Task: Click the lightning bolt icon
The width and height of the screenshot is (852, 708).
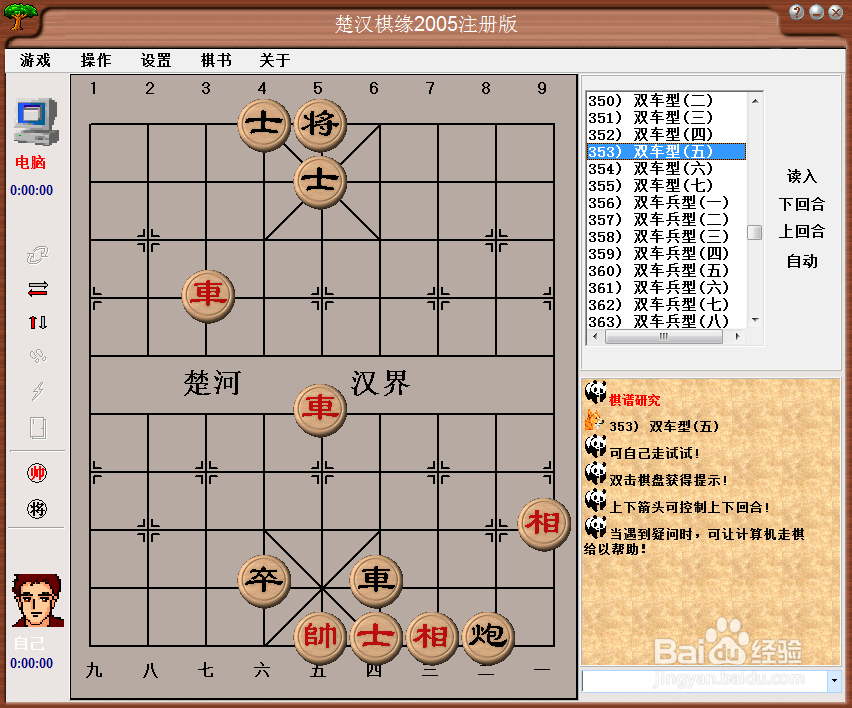Action: 37,391
